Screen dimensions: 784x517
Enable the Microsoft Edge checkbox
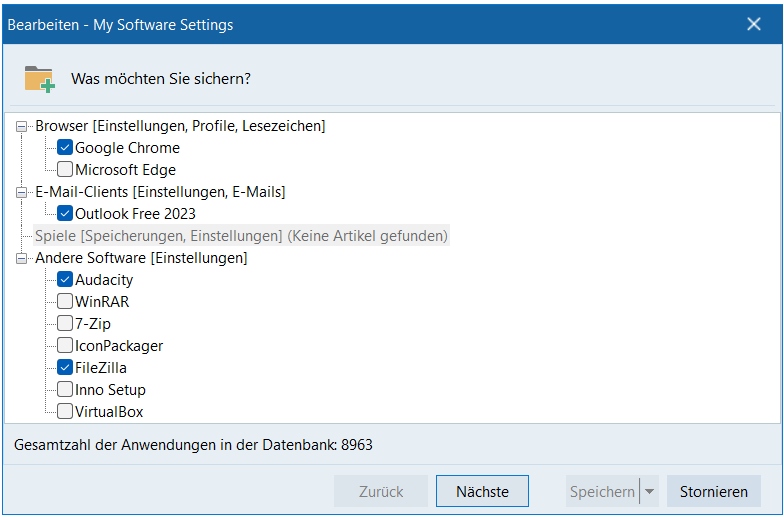(x=65, y=170)
